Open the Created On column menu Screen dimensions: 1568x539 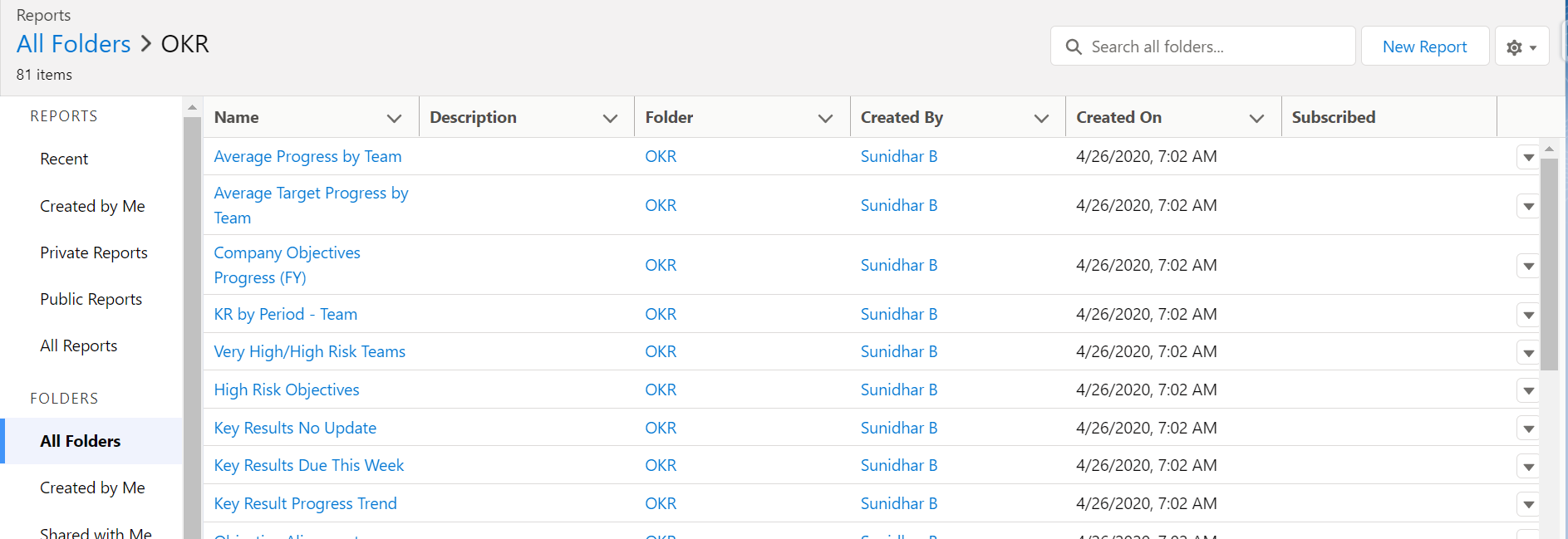click(1256, 118)
